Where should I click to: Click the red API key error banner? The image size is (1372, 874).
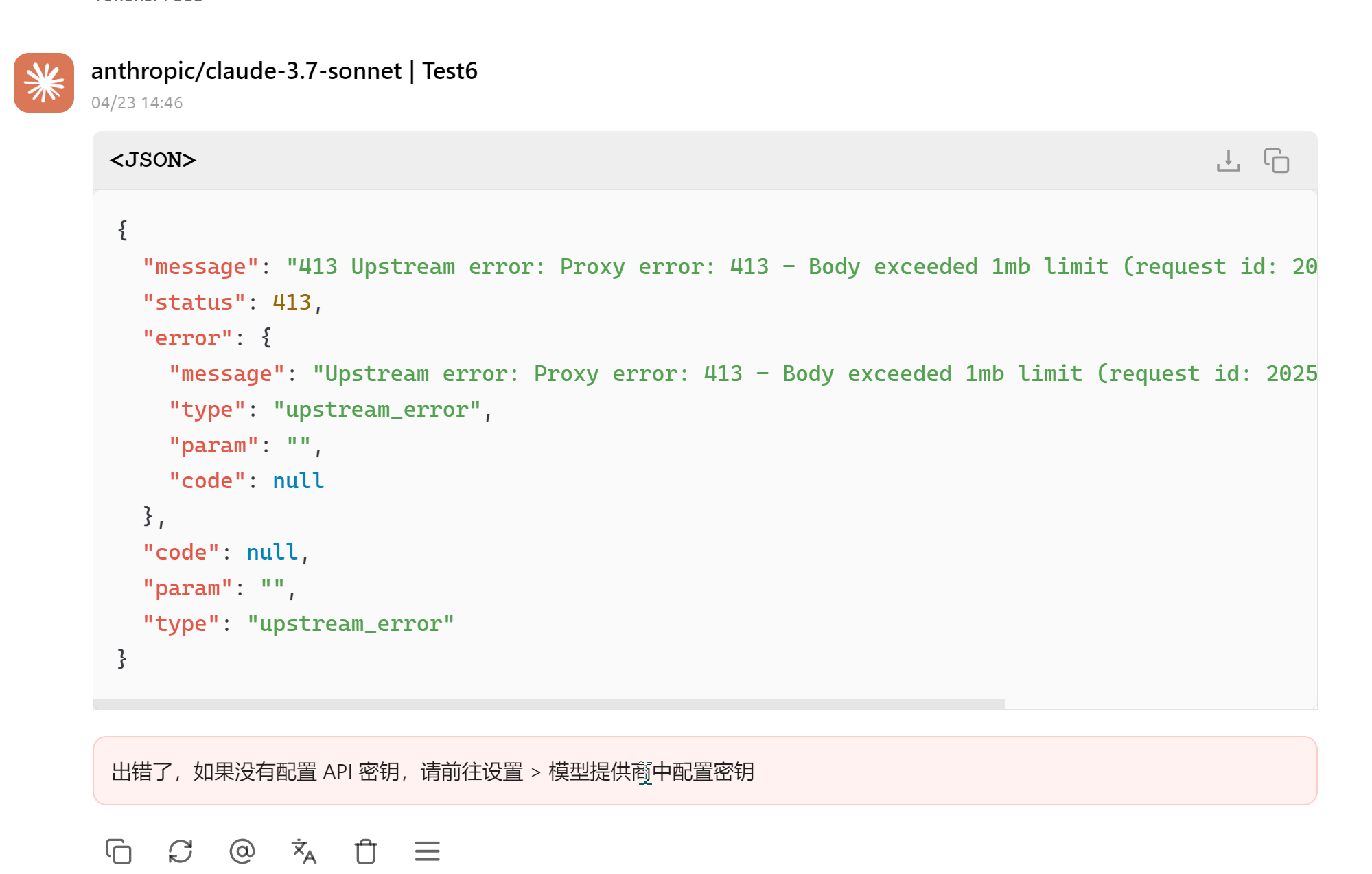pos(705,771)
